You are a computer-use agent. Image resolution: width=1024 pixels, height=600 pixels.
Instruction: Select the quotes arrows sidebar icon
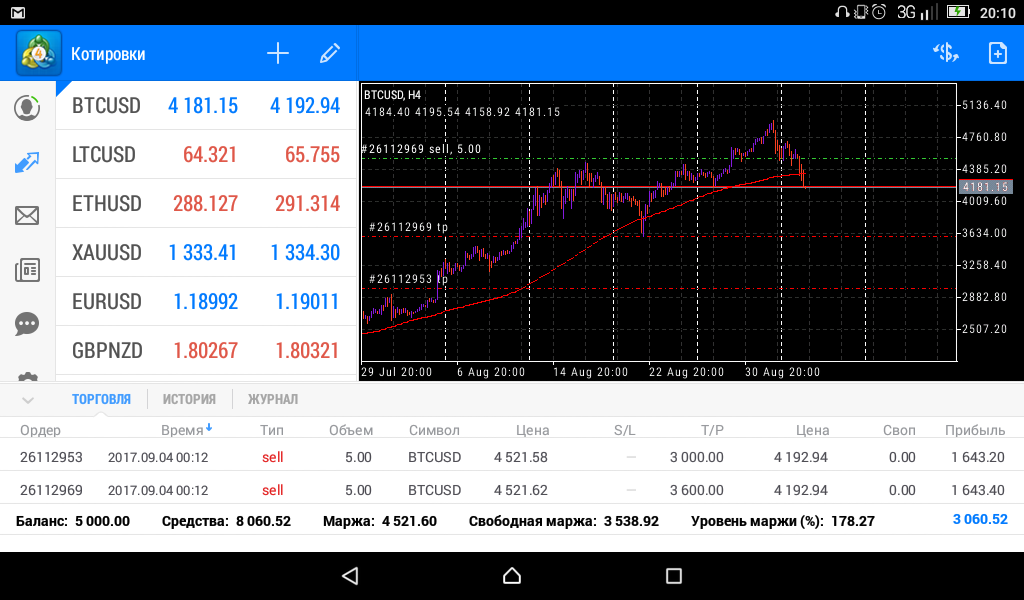click(x=27, y=162)
